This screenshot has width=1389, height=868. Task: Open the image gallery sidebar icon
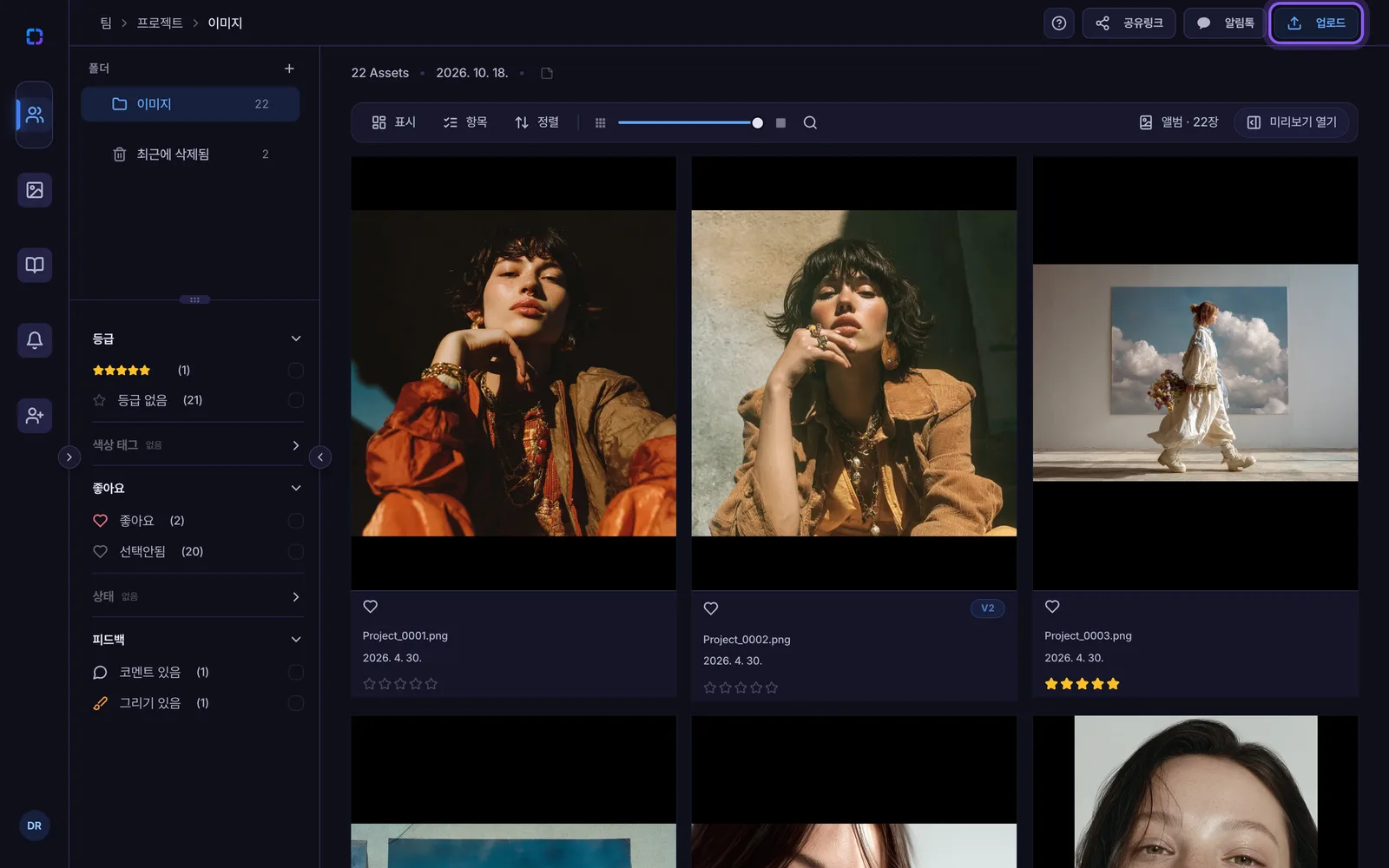(x=35, y=190)
